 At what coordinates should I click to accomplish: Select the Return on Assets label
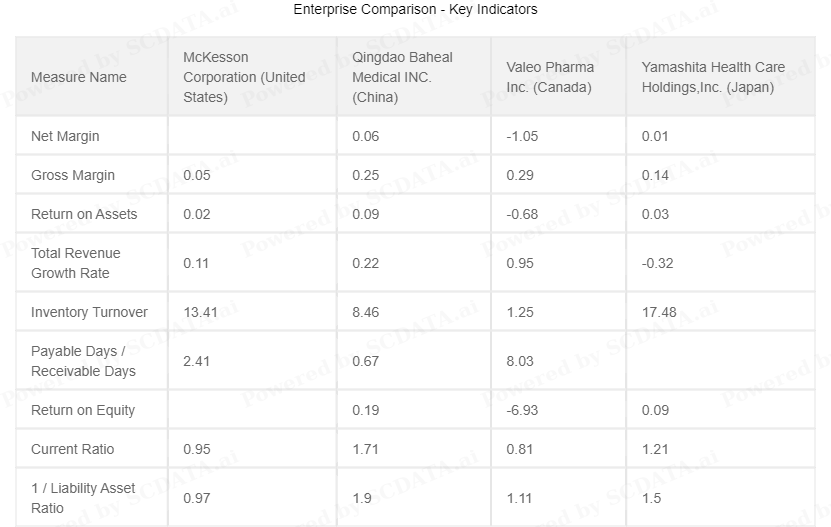click(84, 214)
